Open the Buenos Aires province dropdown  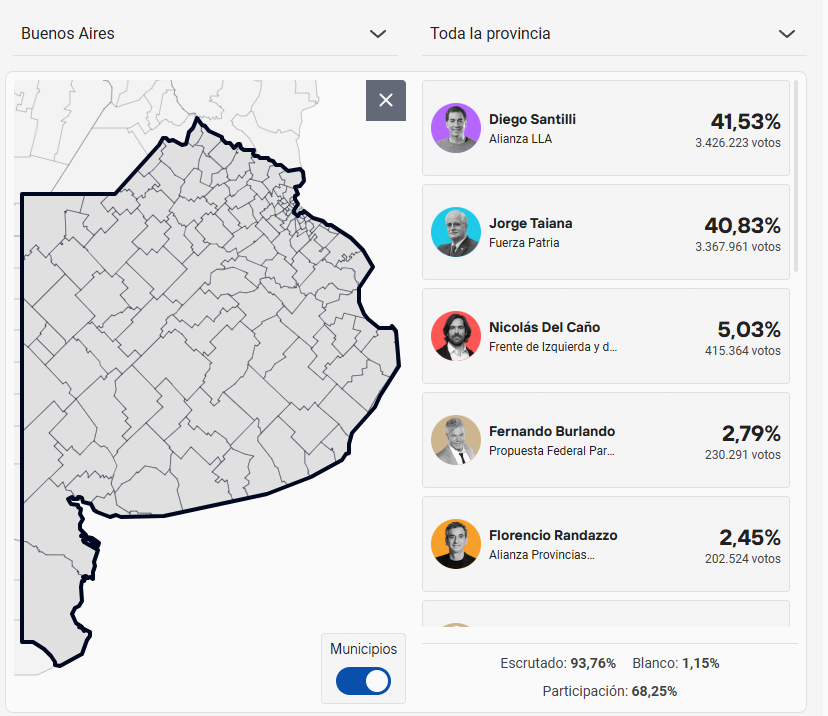tap(204, 34)
